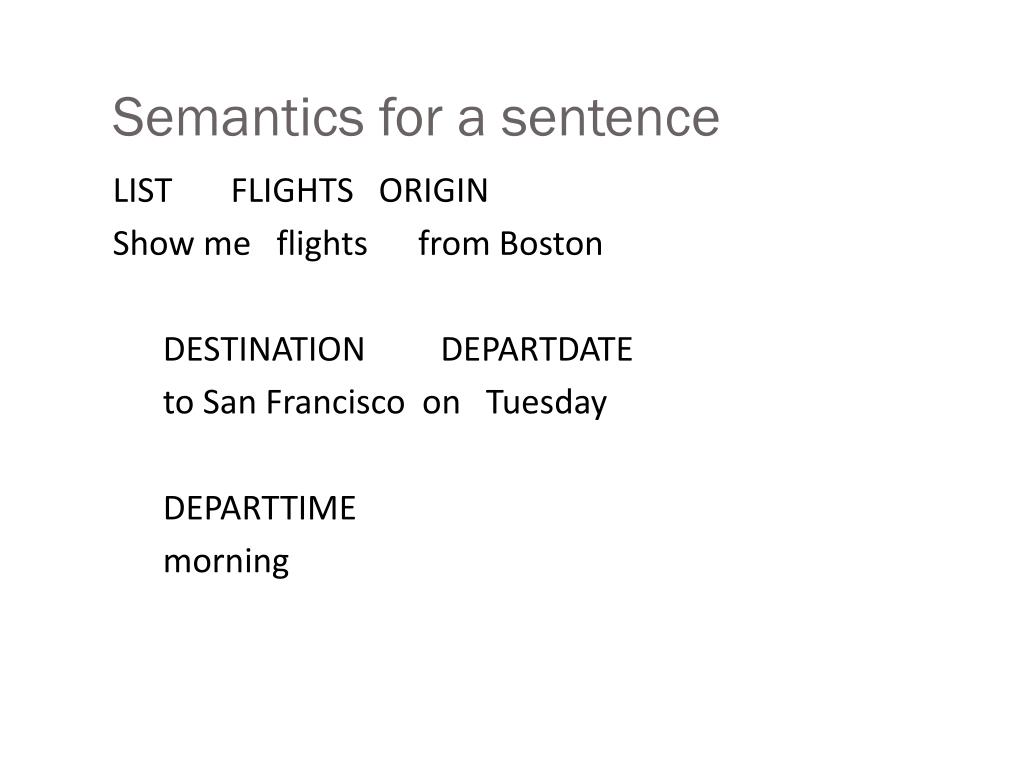Select the lowercase word 'flights'
Screen dimensions: 1024x768
pos(322,245)
